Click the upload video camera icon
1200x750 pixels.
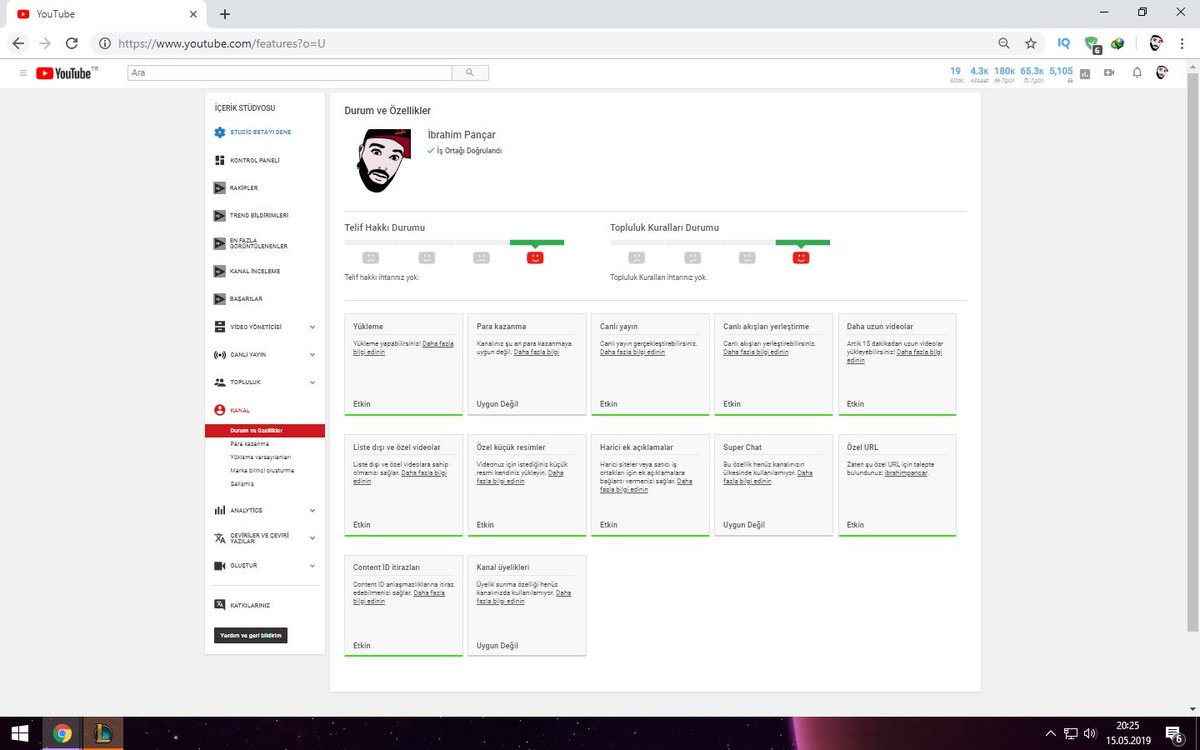pos(1109,73)
